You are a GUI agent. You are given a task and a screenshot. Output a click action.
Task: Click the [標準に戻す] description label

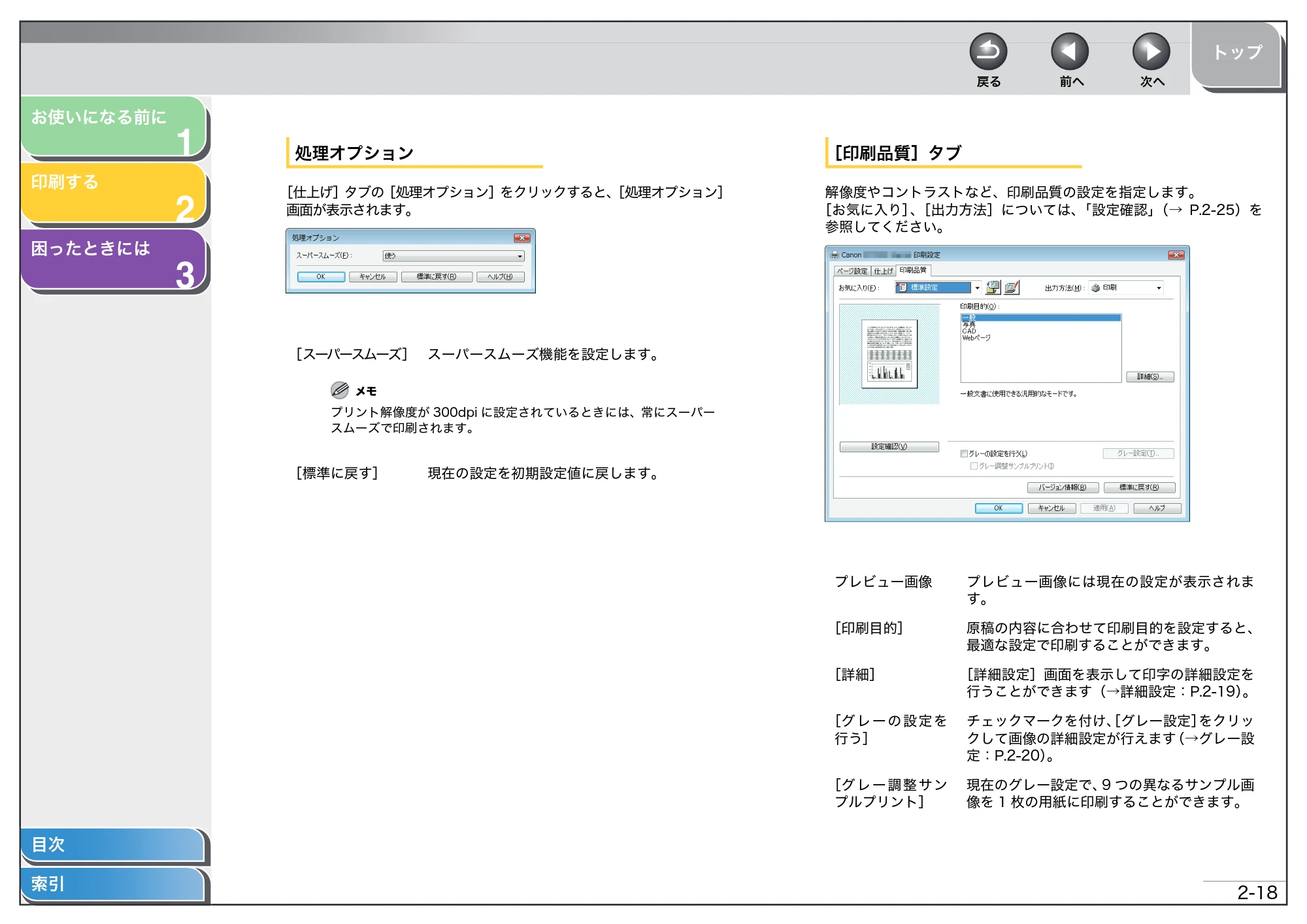tap(338, 473)
